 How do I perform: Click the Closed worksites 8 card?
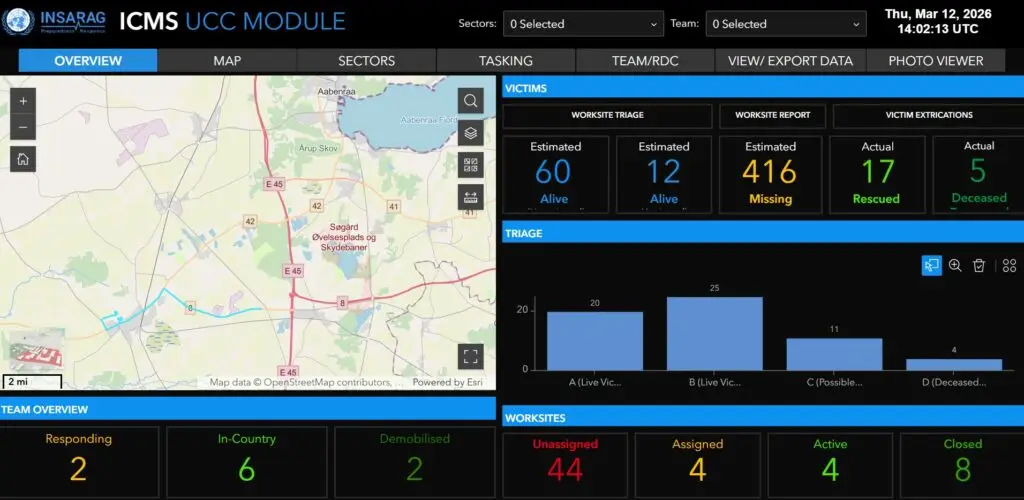962,466
